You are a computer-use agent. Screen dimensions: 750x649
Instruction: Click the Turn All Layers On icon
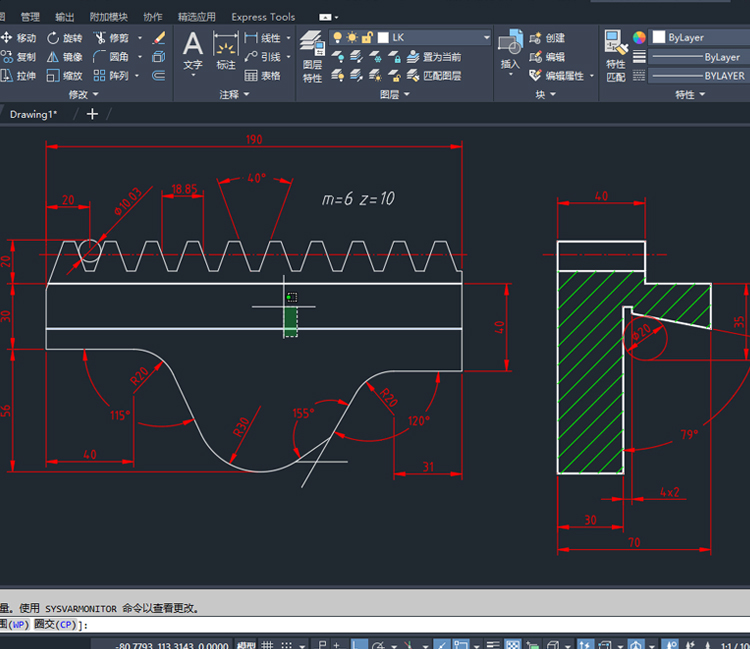[338, 76]
